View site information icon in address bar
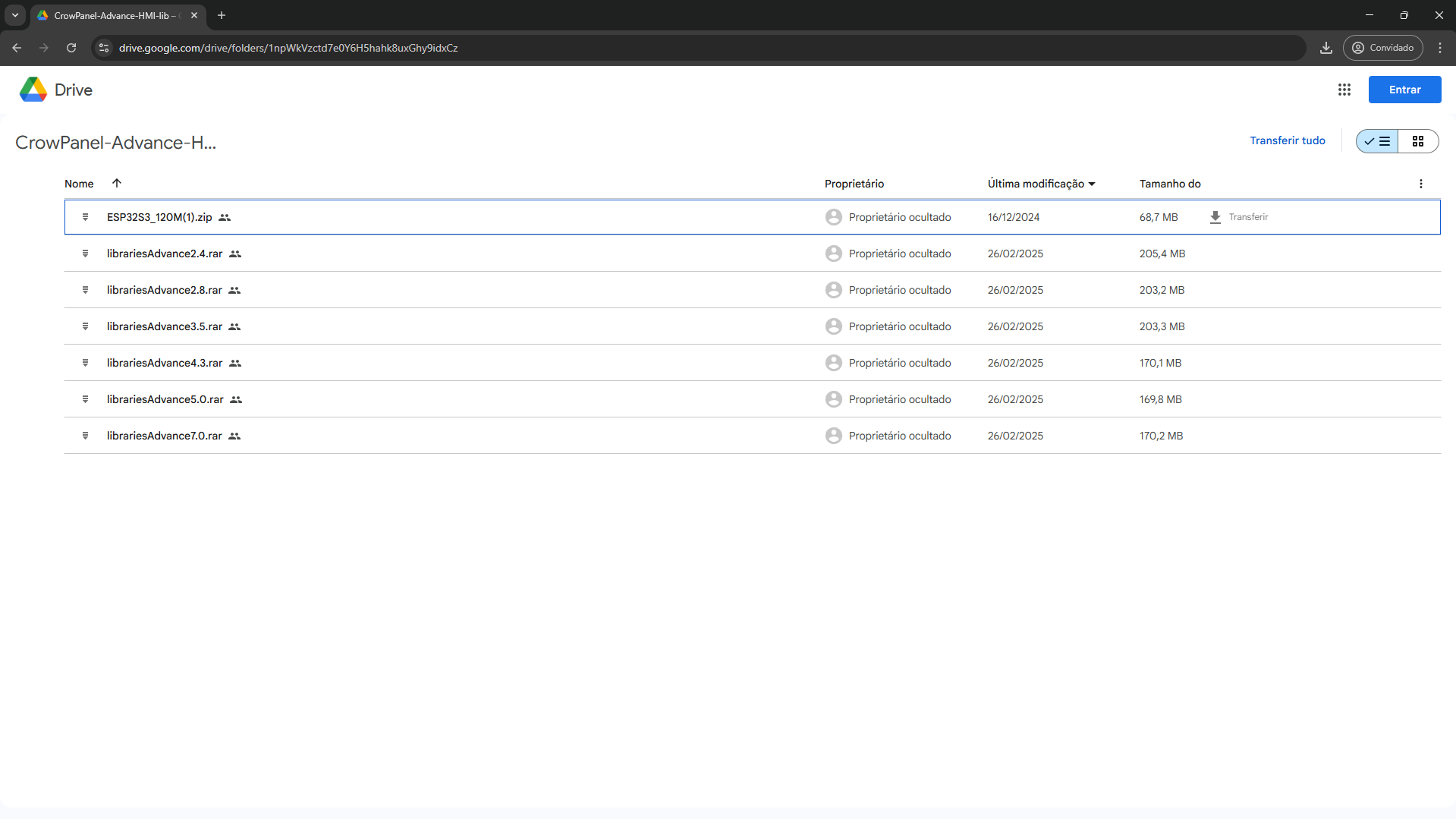The image size is (1456, 819). pyautogui.click(x=104, y=48)
